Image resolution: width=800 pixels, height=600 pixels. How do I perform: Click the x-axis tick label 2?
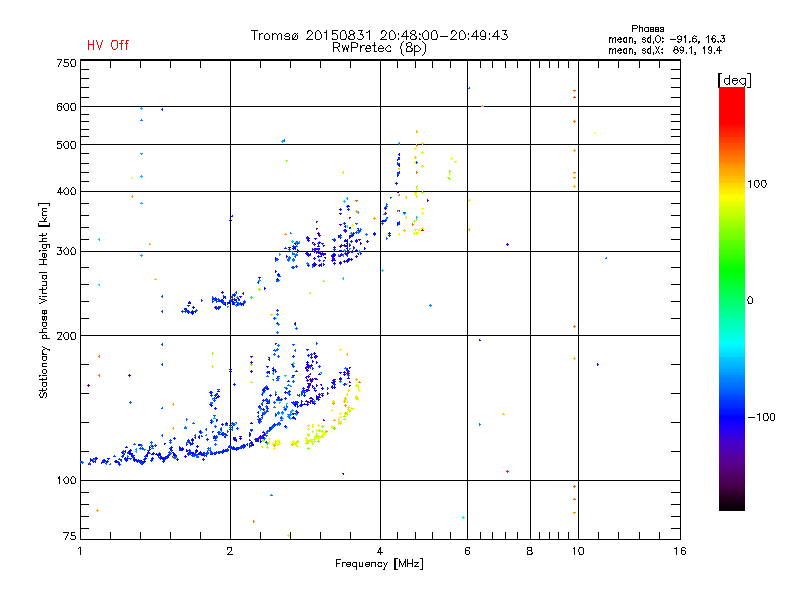230,551
